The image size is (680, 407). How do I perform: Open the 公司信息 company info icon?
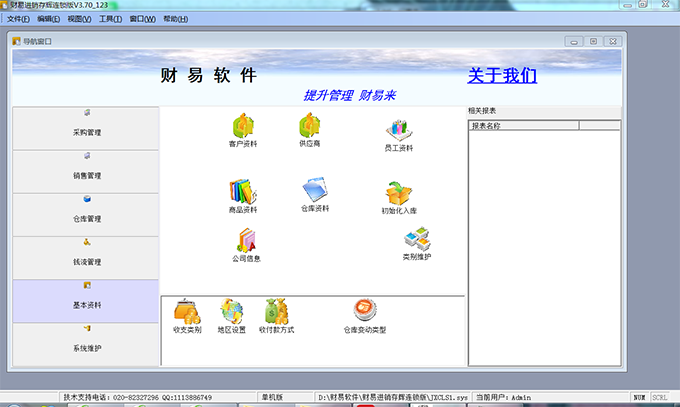pyautogui.click(x=246, y=241)
